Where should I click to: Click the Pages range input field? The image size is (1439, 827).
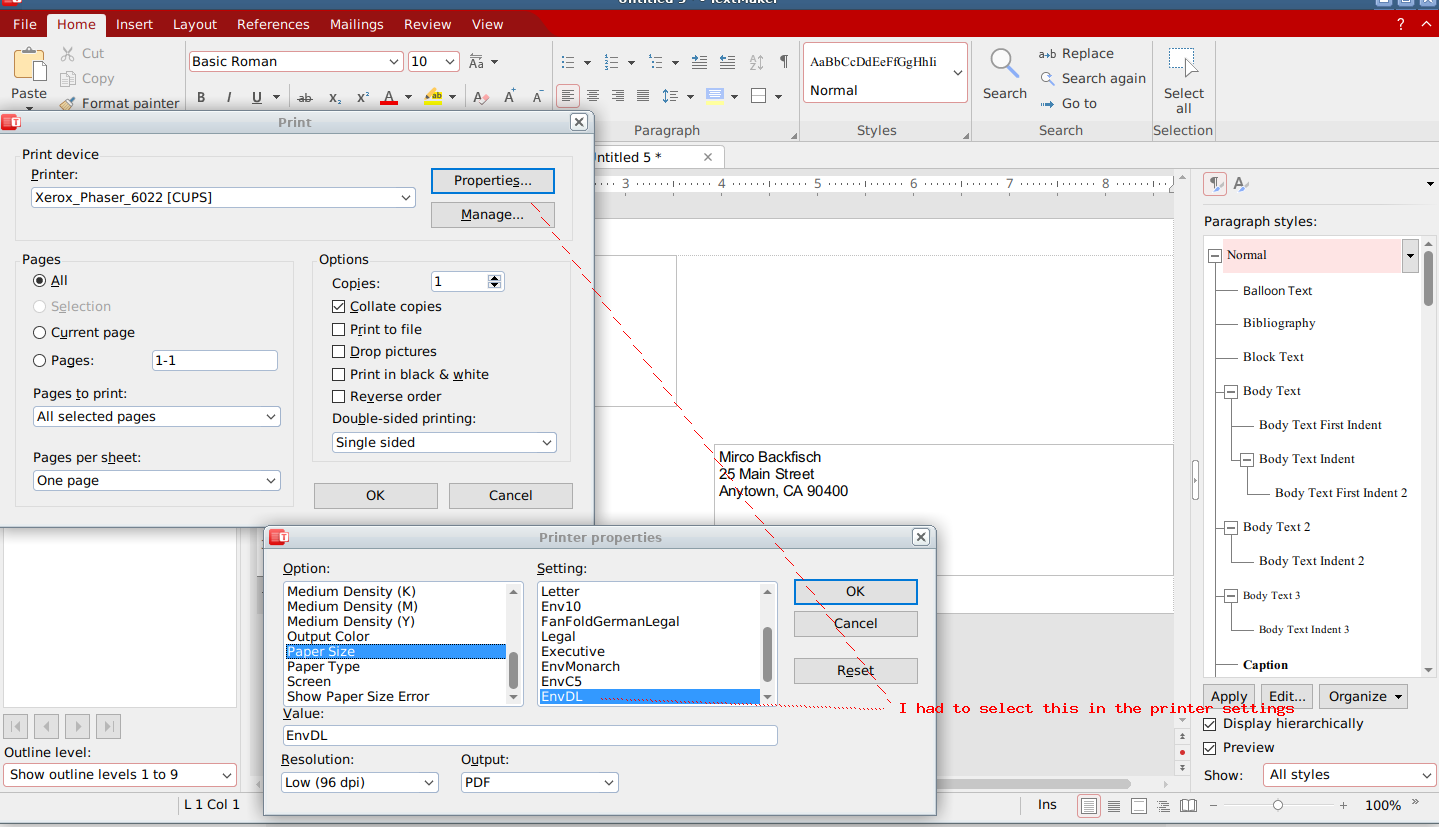pos(215,360)
